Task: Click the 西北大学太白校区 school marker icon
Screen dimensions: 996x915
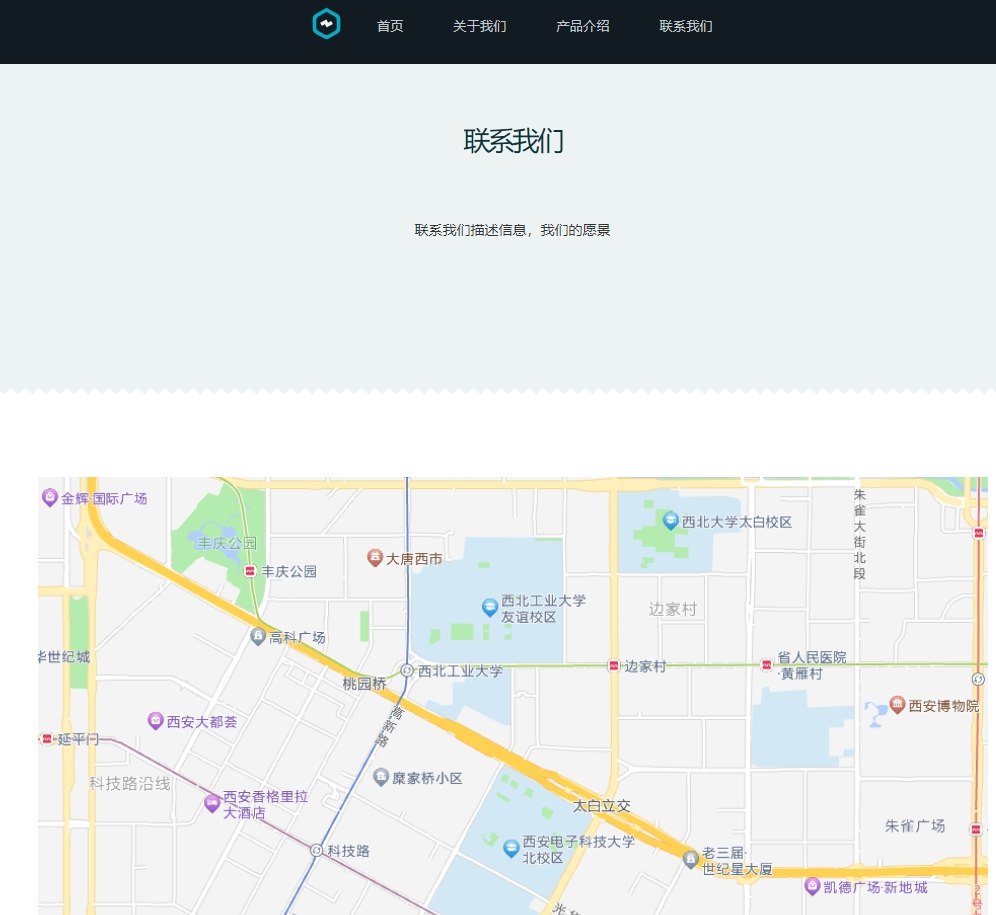Action: click(671, 520)
